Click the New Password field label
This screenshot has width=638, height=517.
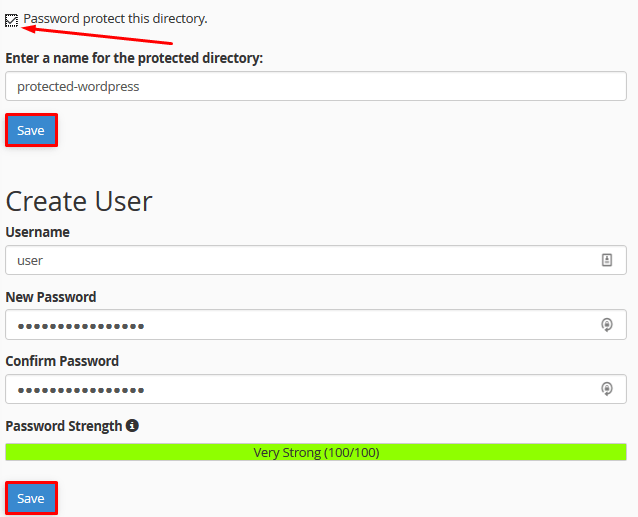51,297
